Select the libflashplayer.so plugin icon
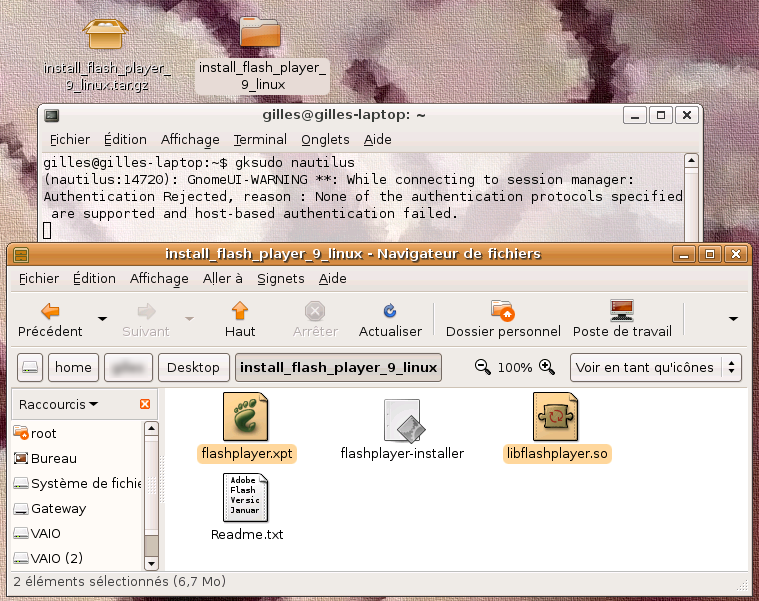The image size is (759, 601). (x=556, y=417)
